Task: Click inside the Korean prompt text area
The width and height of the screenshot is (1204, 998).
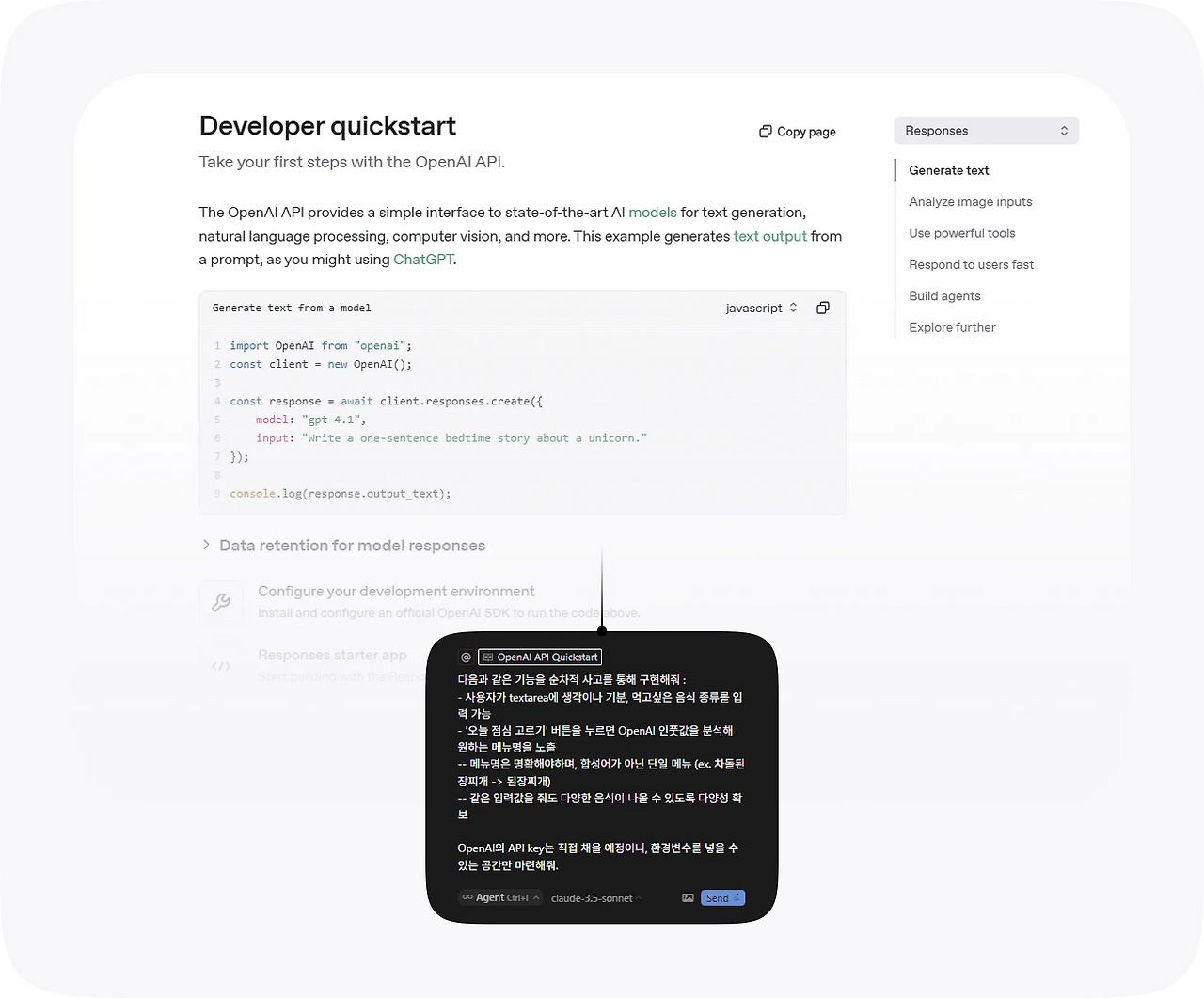Action: click(x=601, y=772)
